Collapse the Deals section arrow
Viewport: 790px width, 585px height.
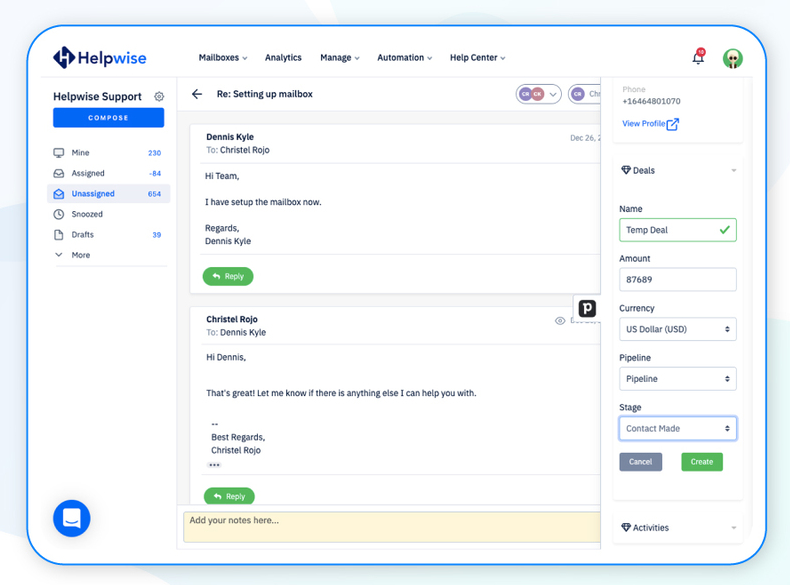coord(734,170)
